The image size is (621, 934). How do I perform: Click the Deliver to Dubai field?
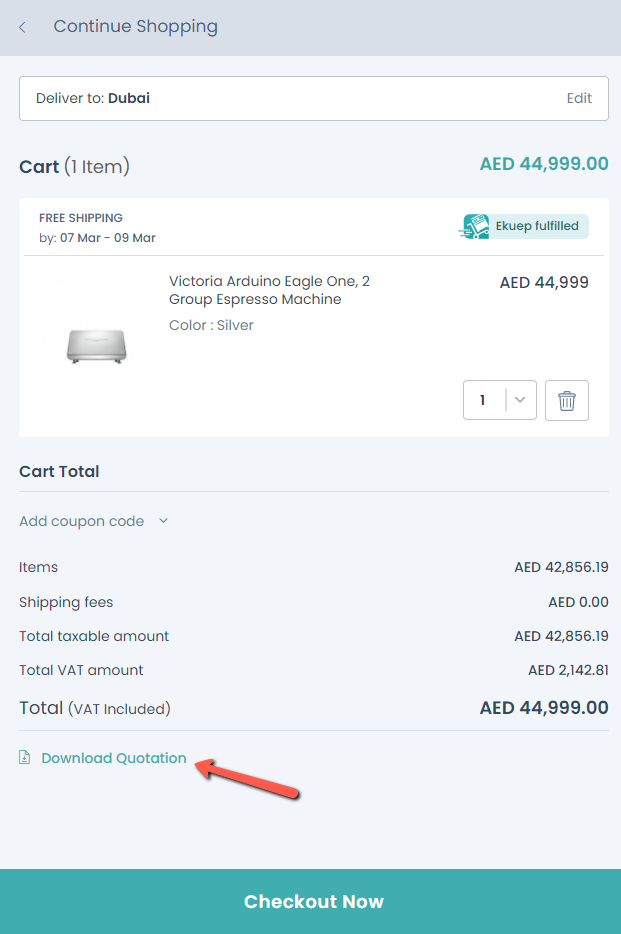tap(314, 98)
